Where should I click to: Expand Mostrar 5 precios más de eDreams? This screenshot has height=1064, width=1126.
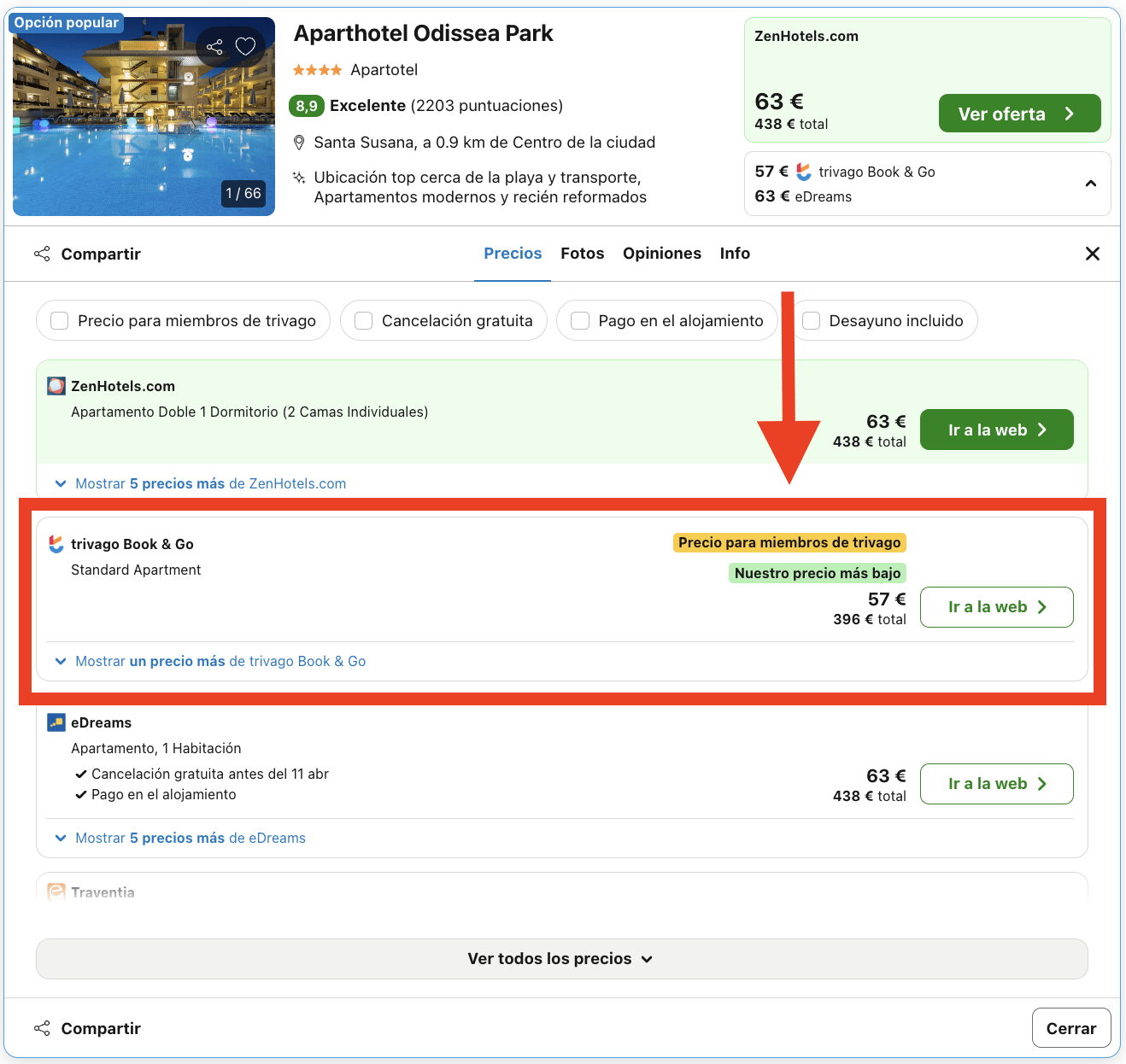(180, 838)
